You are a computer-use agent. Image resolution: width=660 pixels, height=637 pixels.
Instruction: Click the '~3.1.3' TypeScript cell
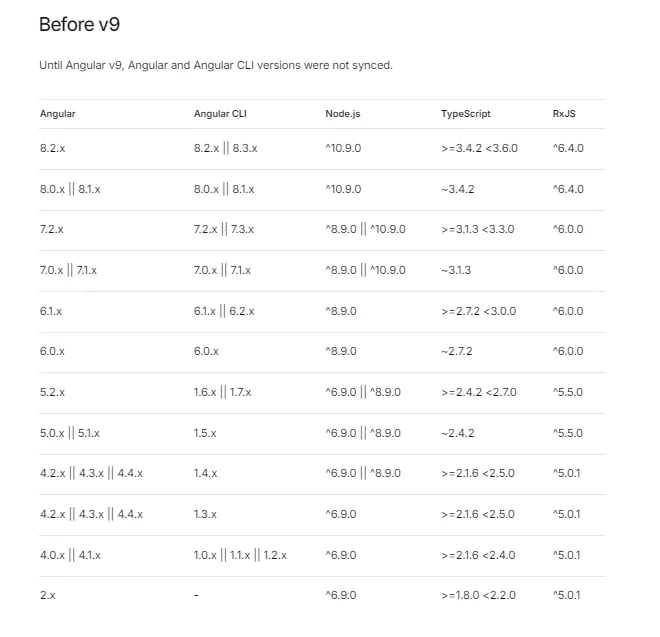coord(457,270)
